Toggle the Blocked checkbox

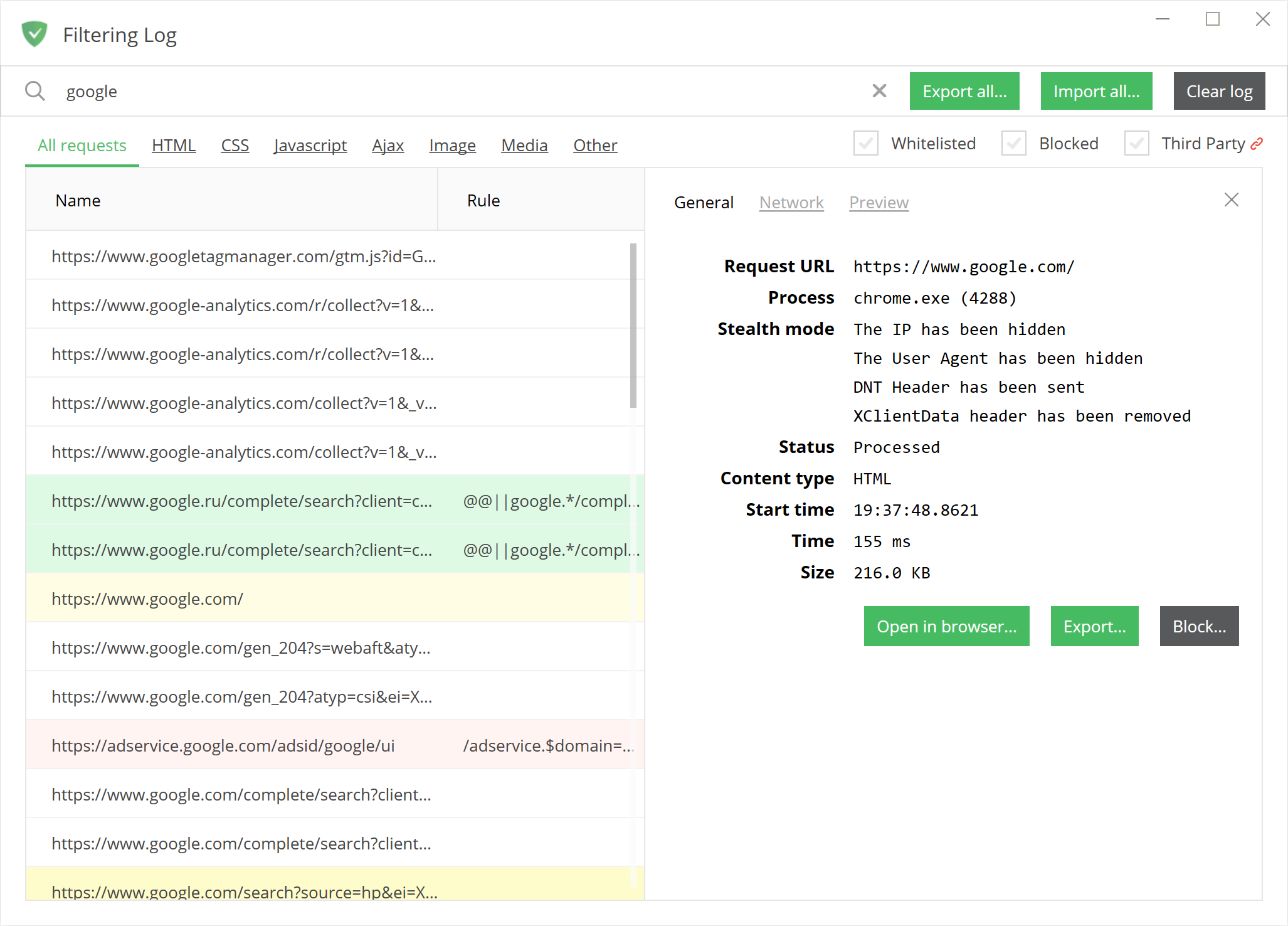[1014, 143]
